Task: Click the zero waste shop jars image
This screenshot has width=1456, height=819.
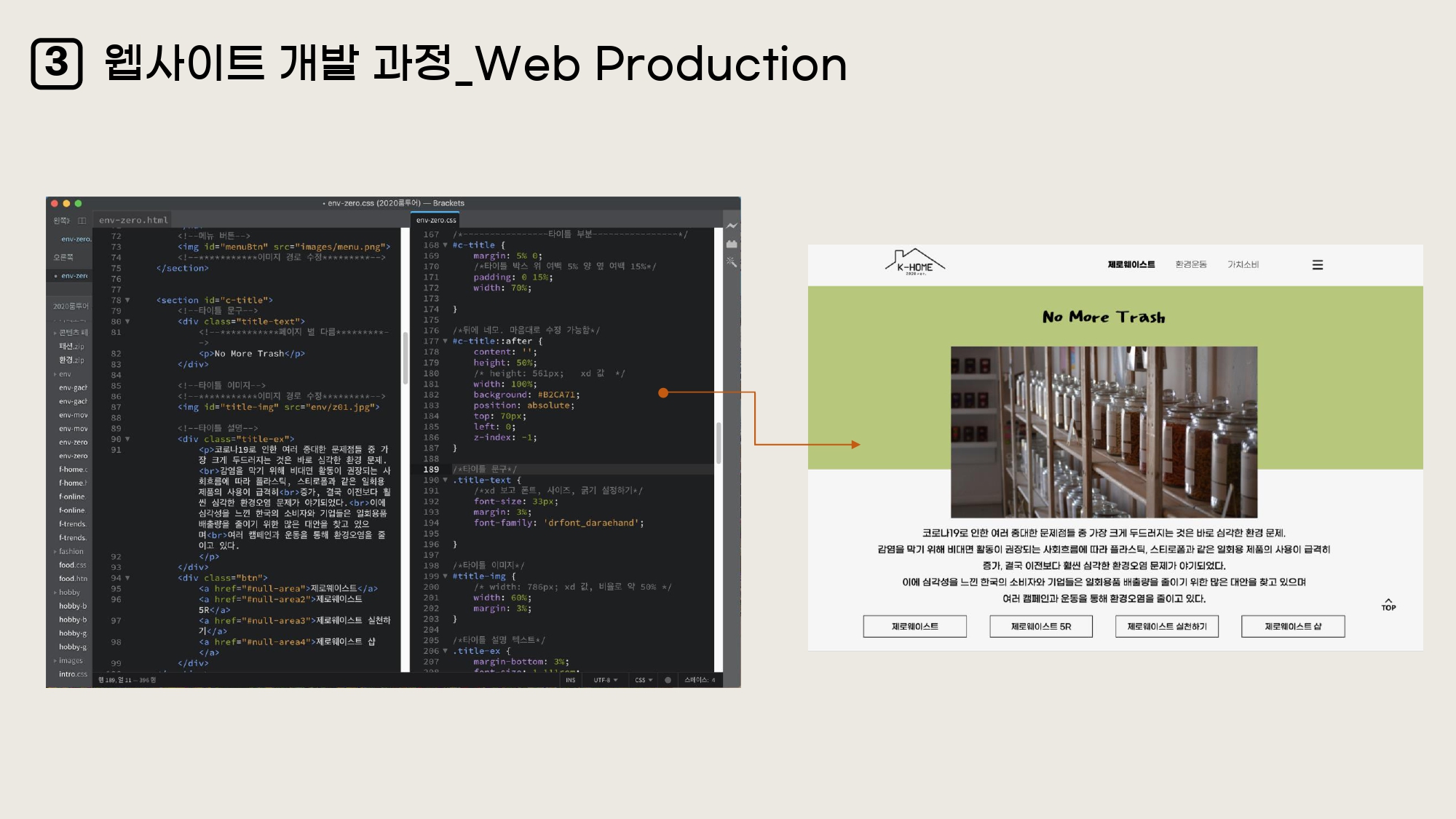Action: click(1104, 432)
